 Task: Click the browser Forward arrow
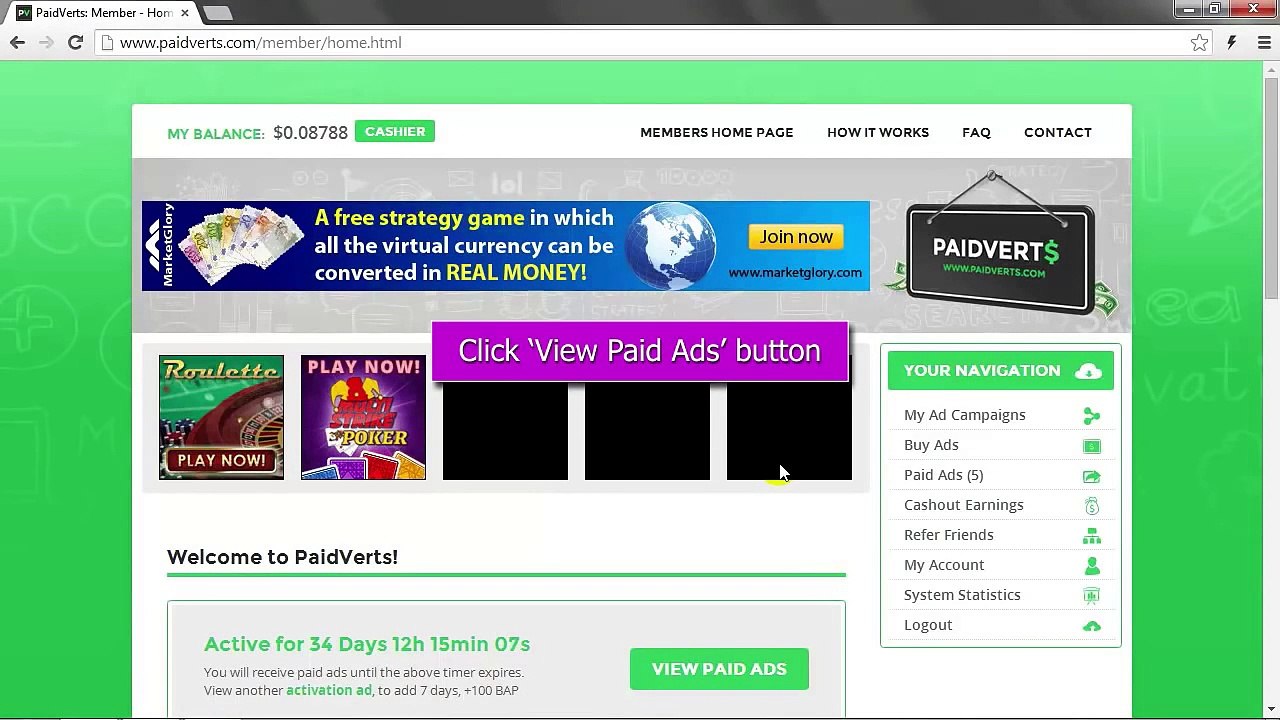point(46,43)
